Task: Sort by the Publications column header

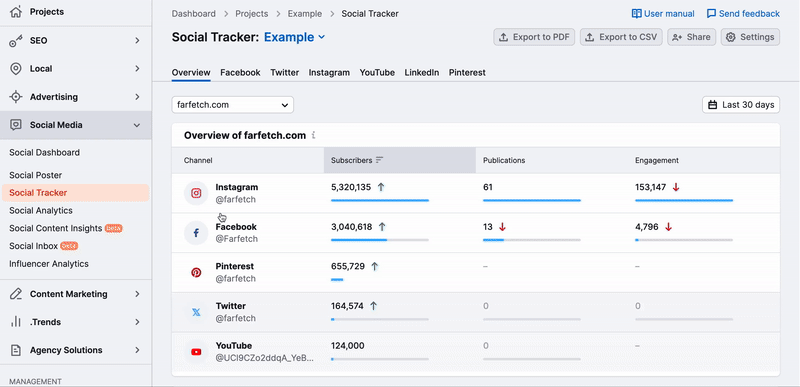Action: point(504,160)
